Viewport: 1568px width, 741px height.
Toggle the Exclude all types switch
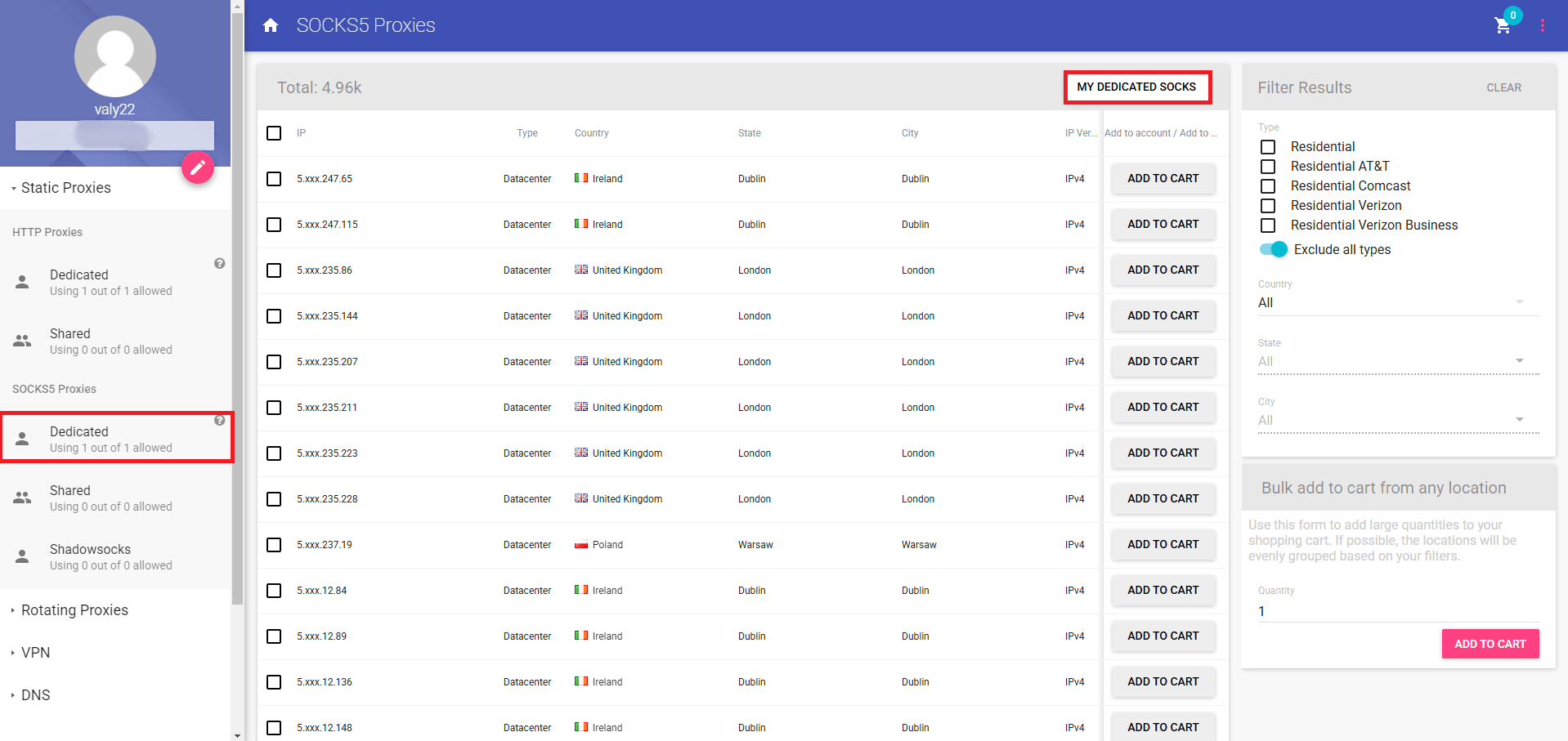(1274, 249)
